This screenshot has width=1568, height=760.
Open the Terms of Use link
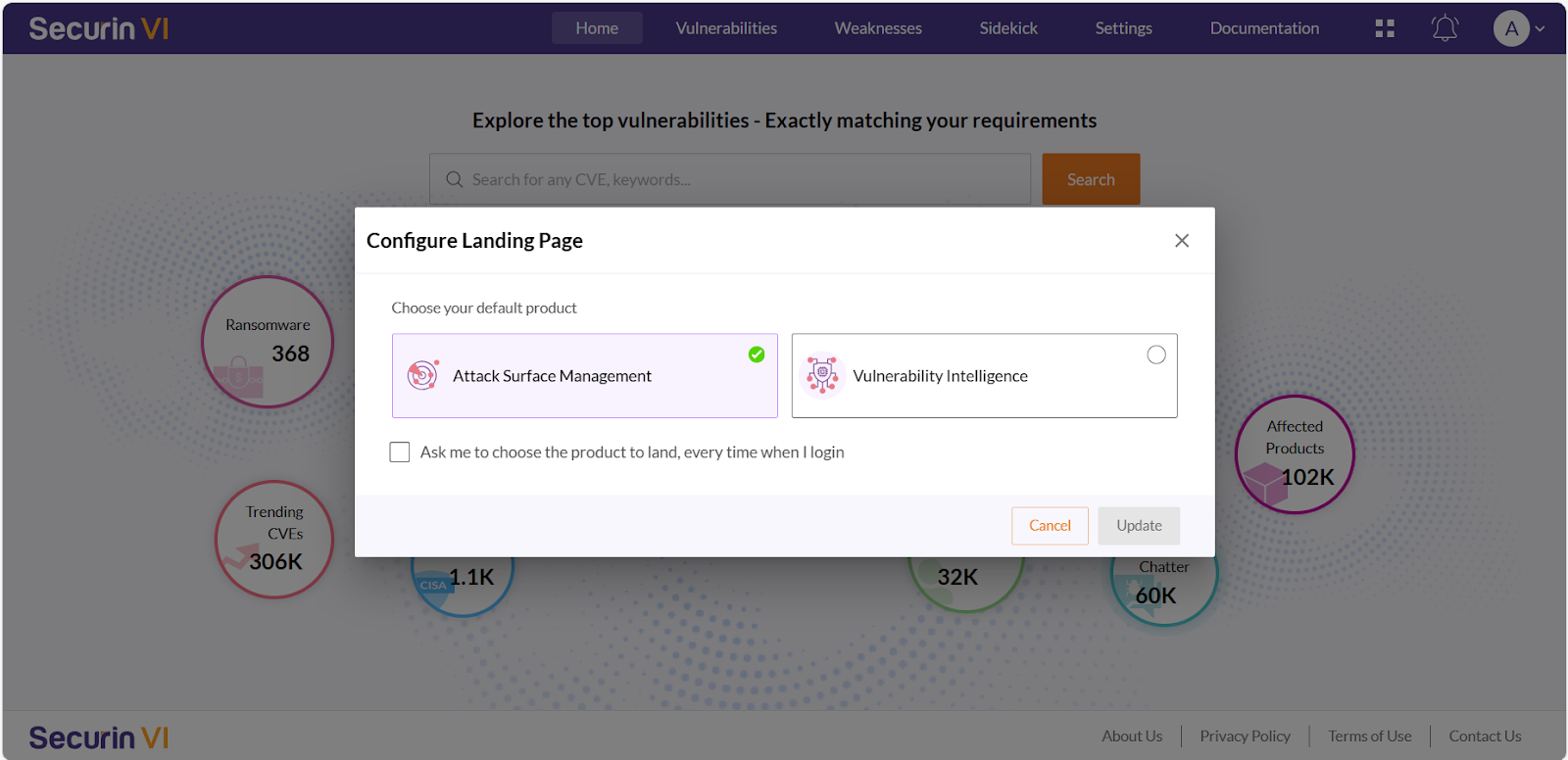1369,736
